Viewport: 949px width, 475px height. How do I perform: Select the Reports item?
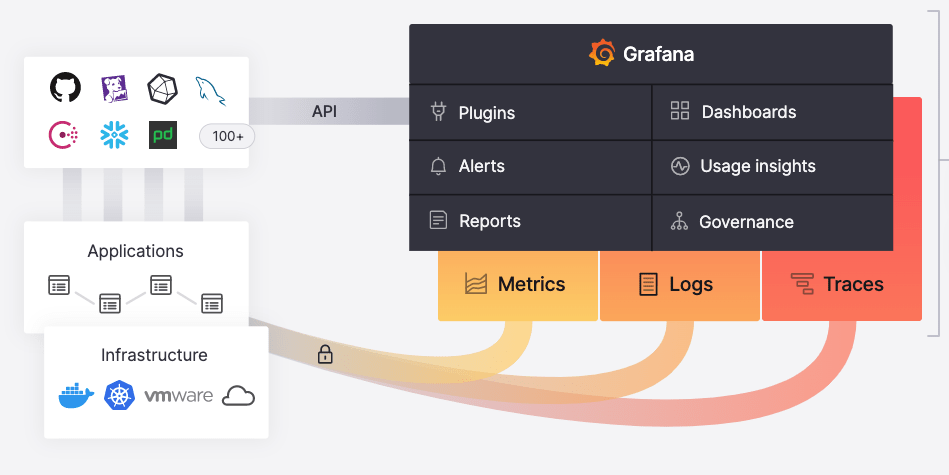click(530, 222)
